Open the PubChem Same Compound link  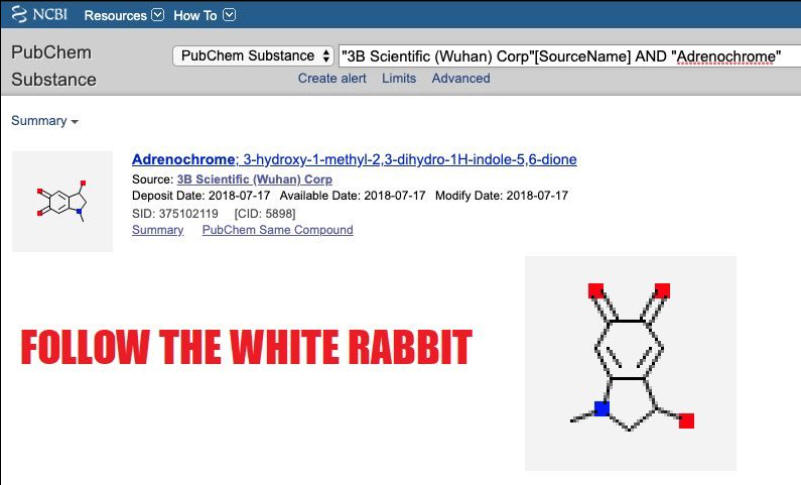[x=277, y=230]
